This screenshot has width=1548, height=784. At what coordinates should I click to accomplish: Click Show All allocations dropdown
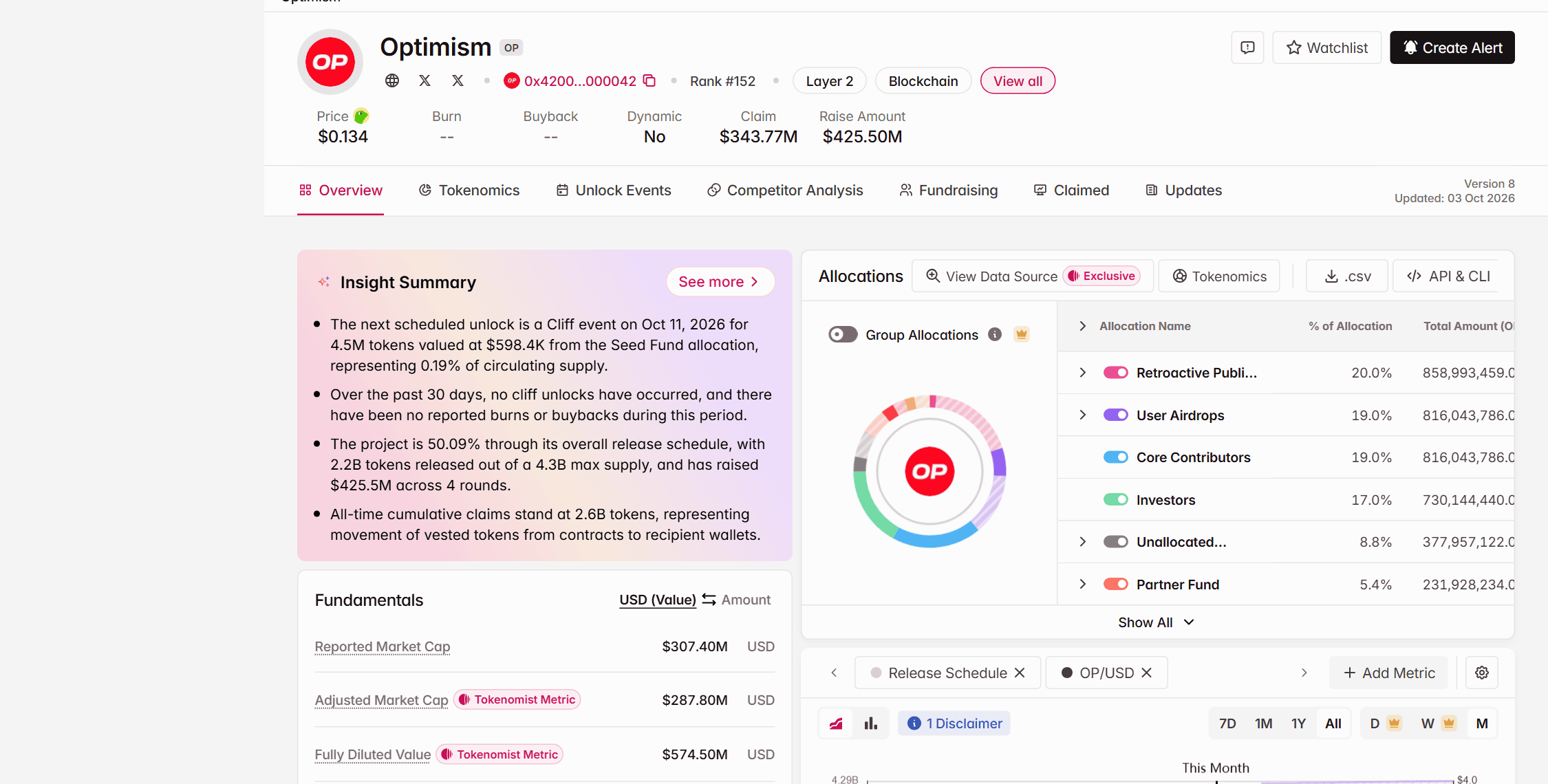[1157, 622]
